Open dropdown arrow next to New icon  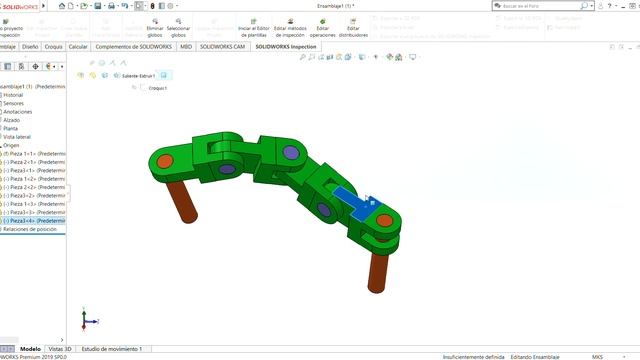(77, 6)
